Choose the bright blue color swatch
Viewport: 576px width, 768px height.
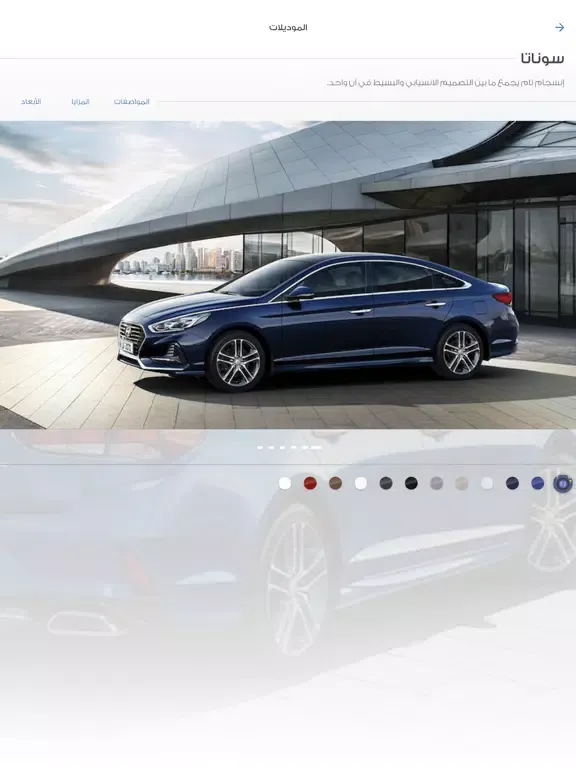(537, 483)
